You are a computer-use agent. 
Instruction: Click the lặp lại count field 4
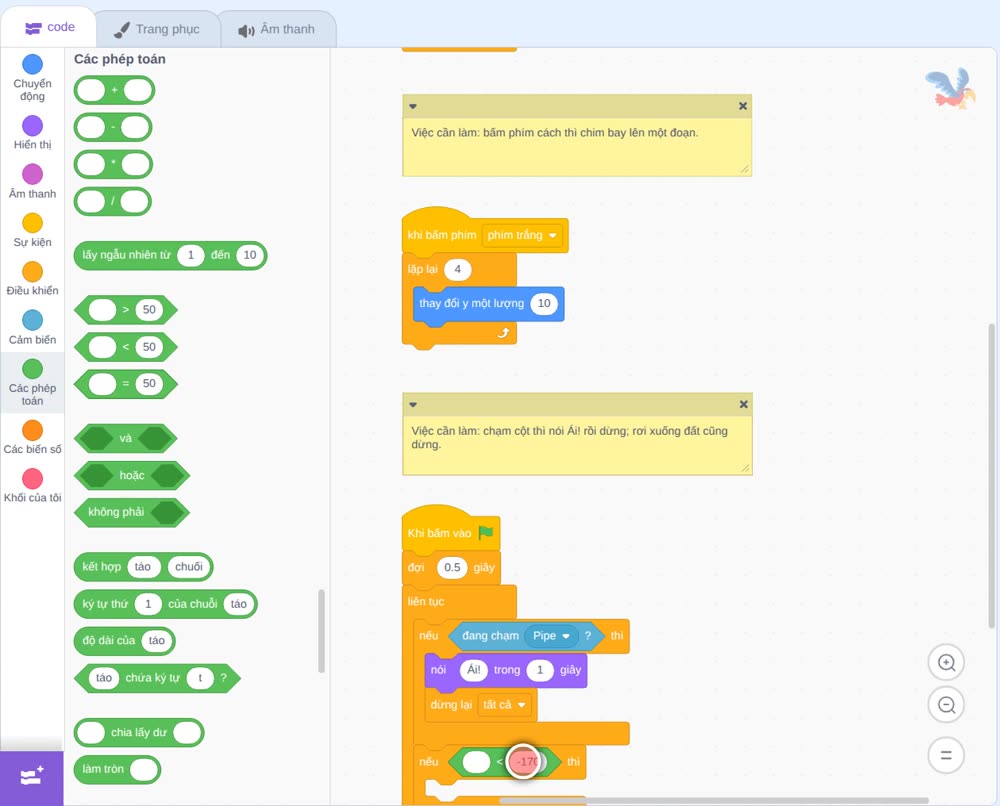click(457, 269)
